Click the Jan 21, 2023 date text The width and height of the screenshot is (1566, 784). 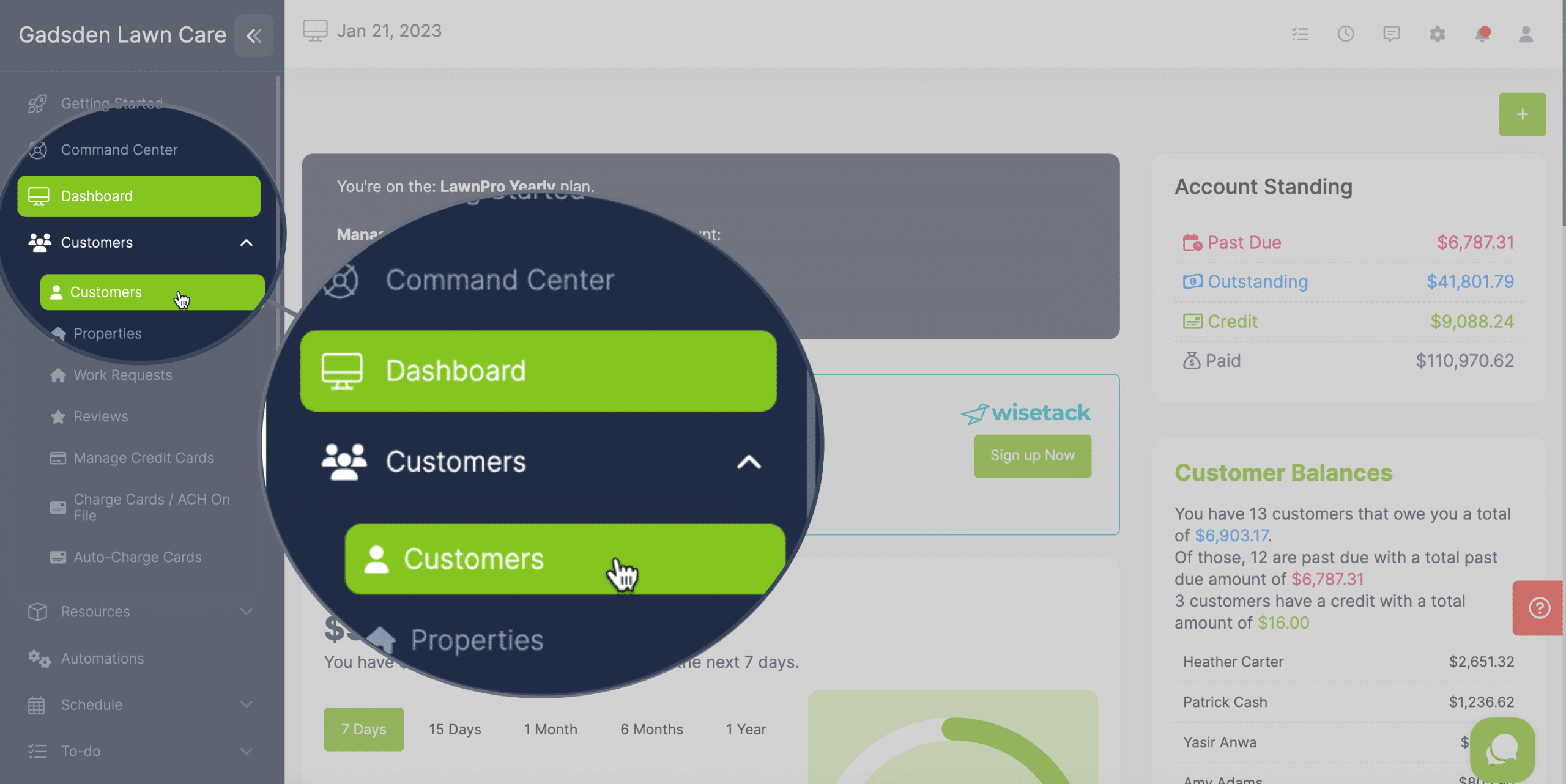[x=389, y=31]
